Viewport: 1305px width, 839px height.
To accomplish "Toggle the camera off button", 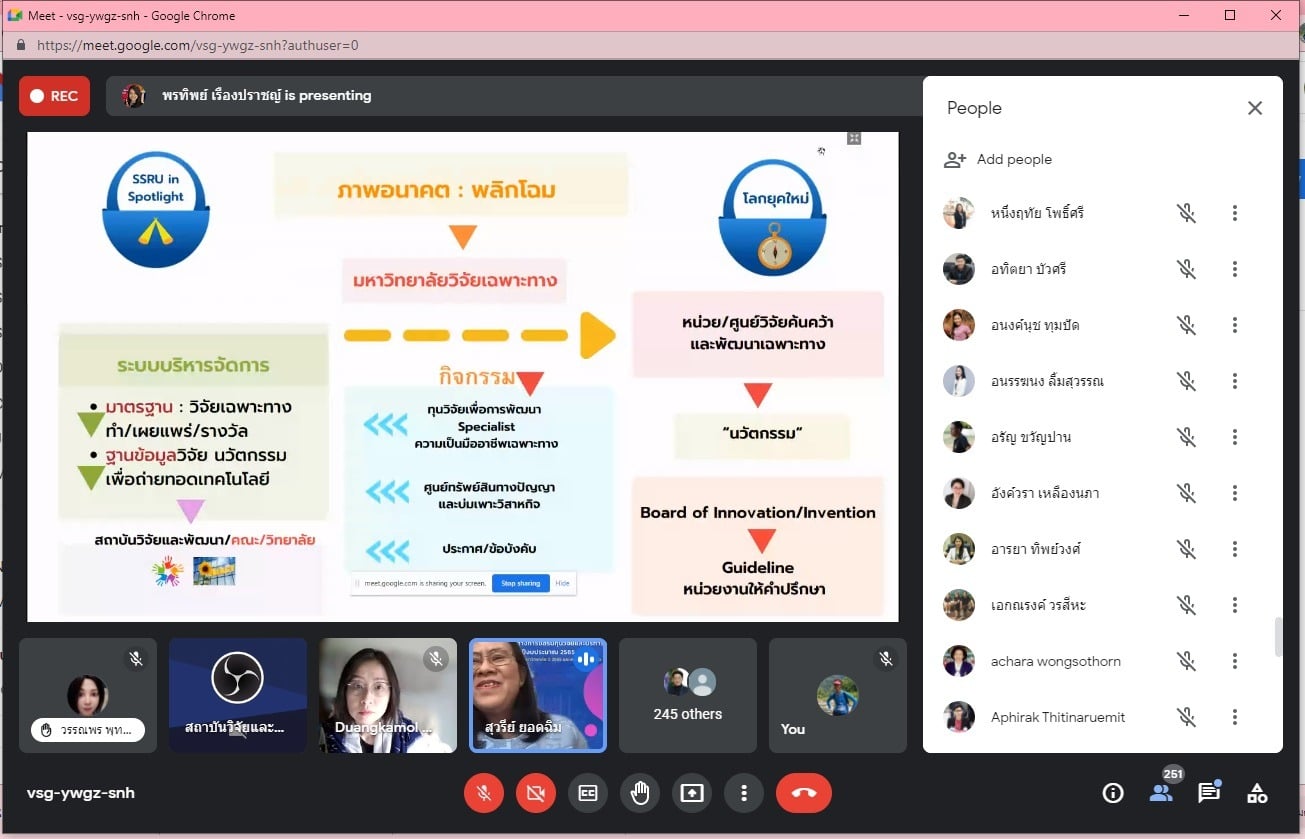I will click(x=536, y=793).
